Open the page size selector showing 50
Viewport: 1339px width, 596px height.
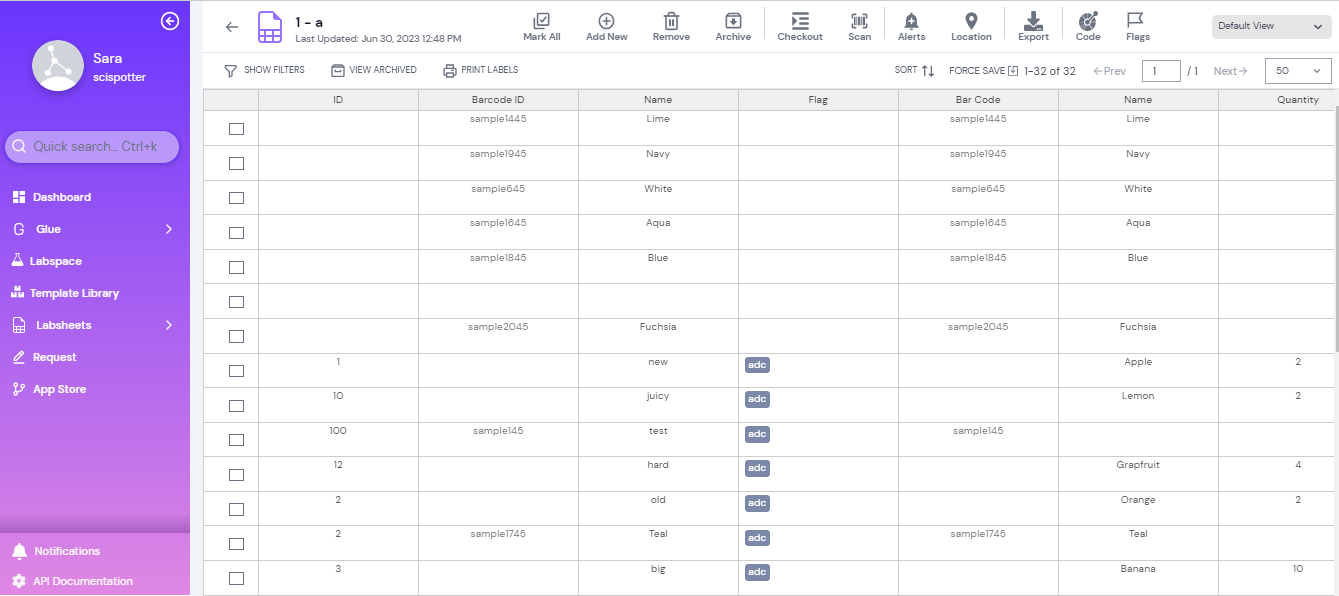pyautogui.click(x=1297, y=71)
